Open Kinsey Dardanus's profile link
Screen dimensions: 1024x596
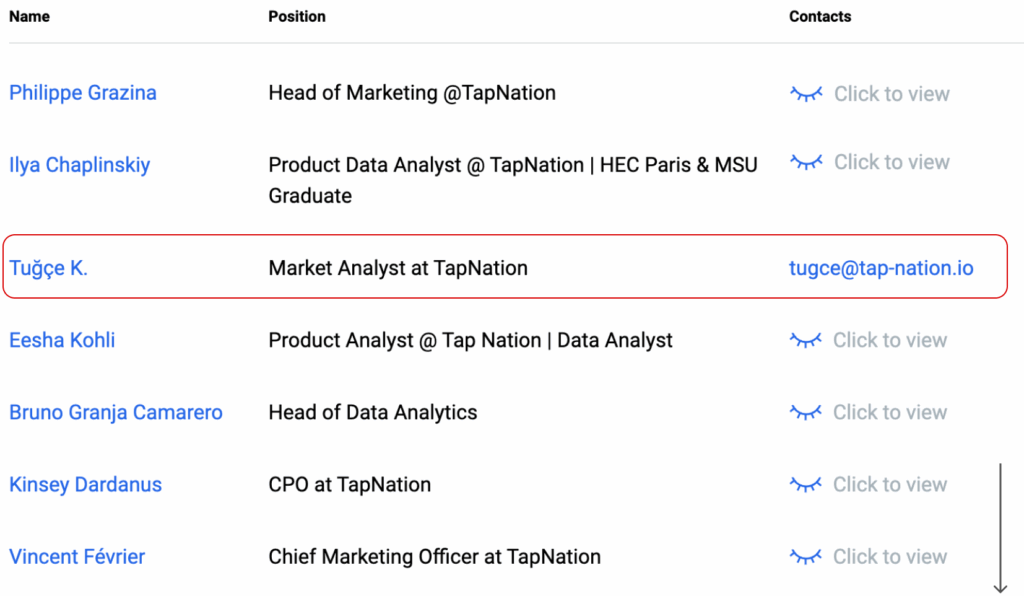pyautogui.click(x=86, y=484)
